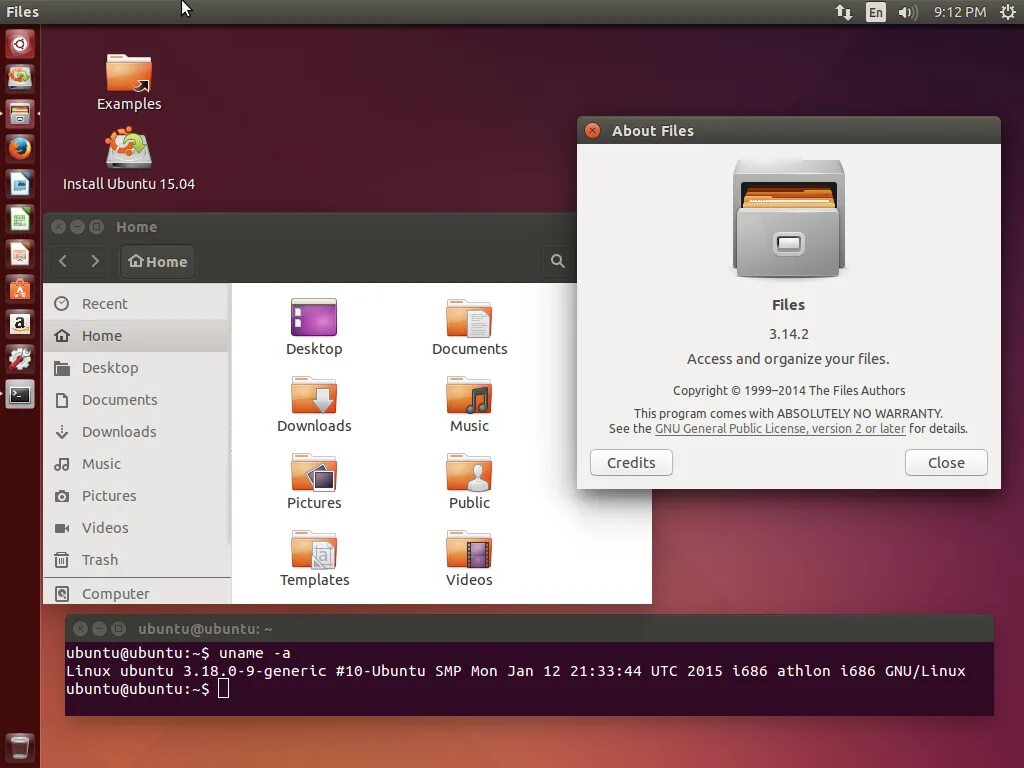Click the file cabinet logo in About Files
The height and width of the screenshot is (768, 1024).
(x=788, y=218)
